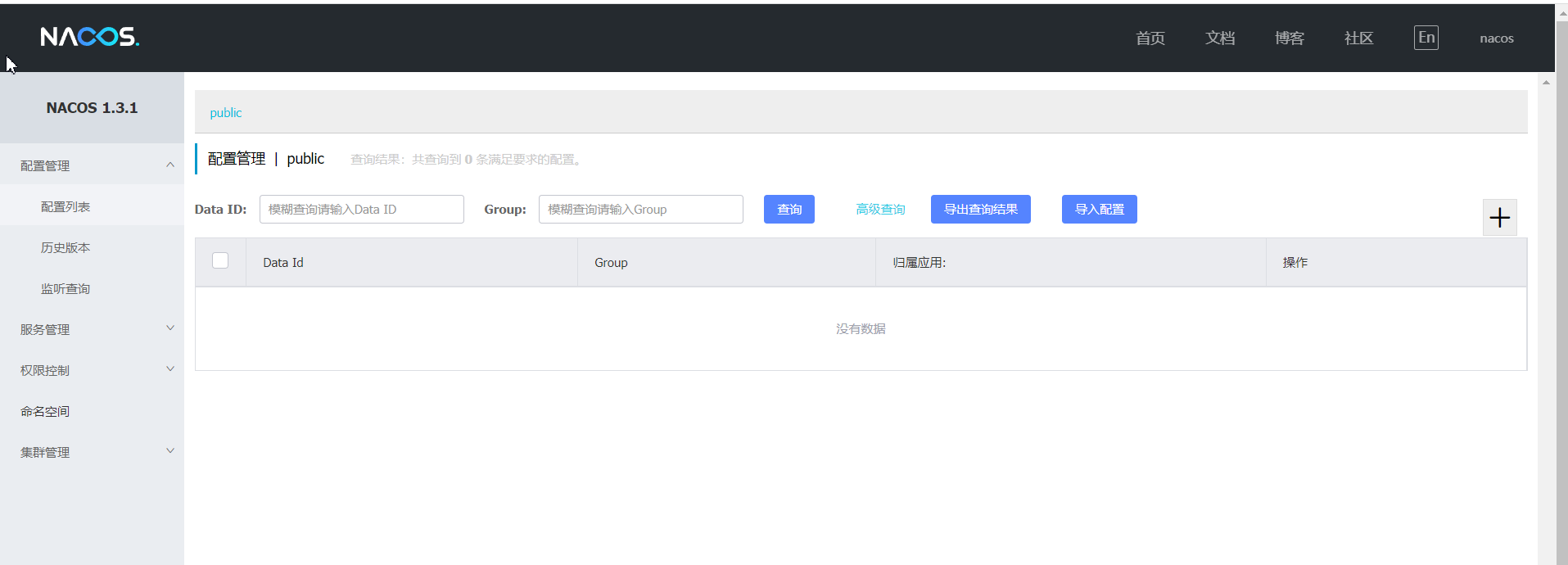
Task: Open 配置列表 in the sidebar
Action: (66, 206)
